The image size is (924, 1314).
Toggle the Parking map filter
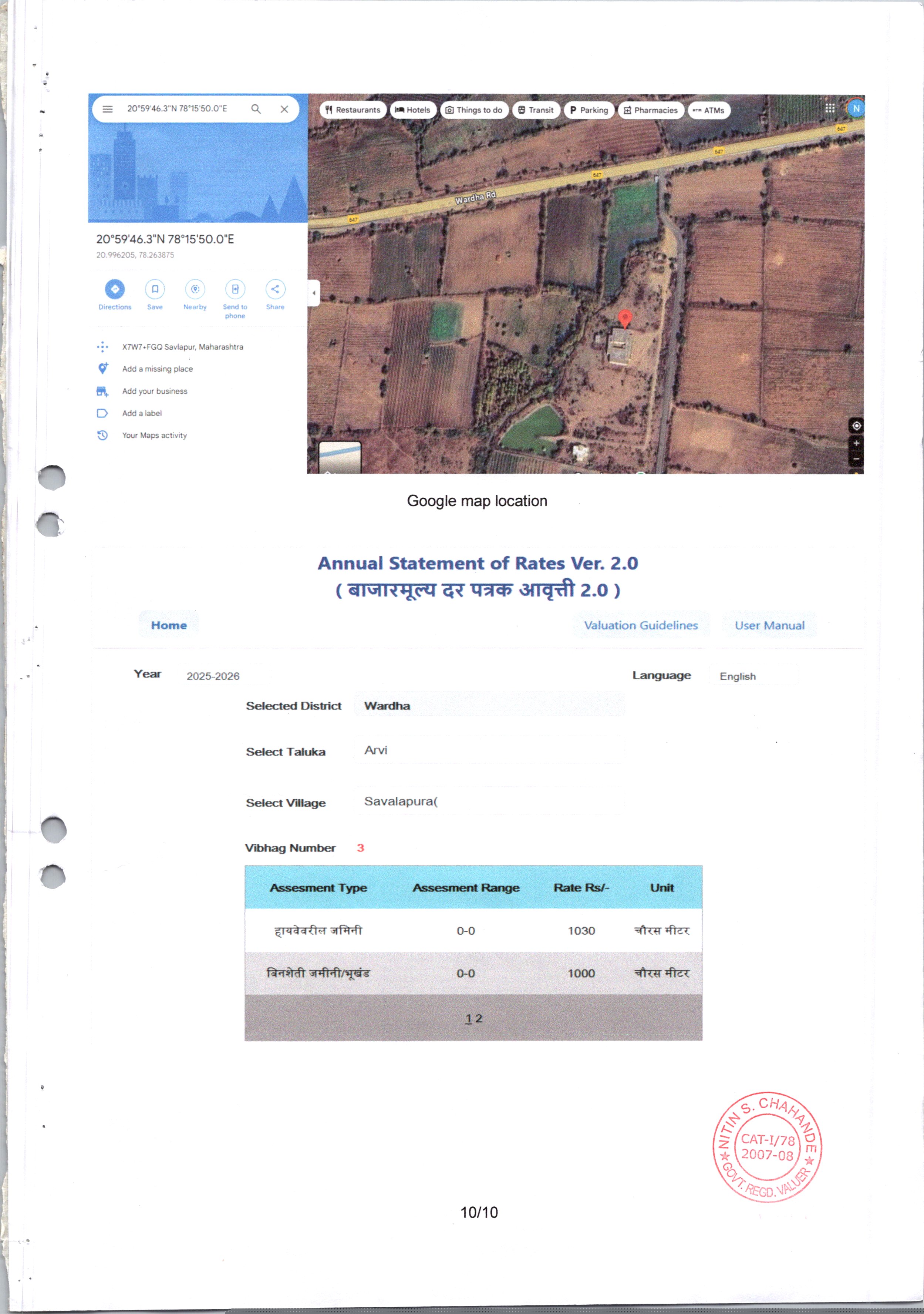pyautogui.click(x=589, y=109)
